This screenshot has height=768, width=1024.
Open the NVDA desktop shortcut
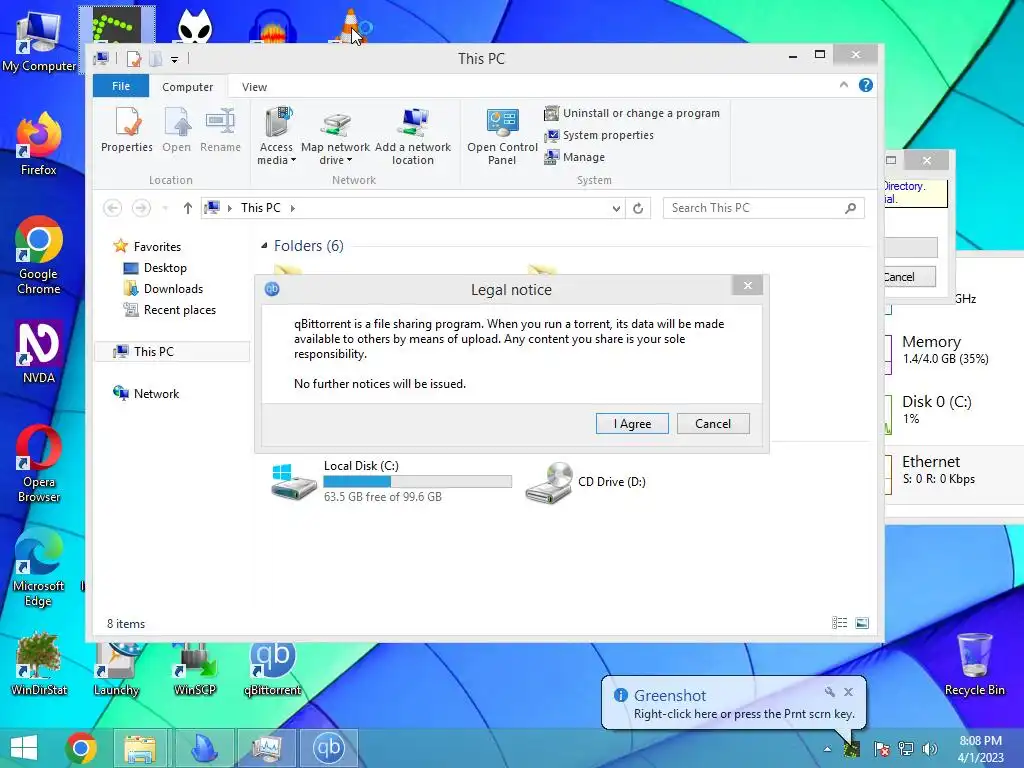click(39, 351)
